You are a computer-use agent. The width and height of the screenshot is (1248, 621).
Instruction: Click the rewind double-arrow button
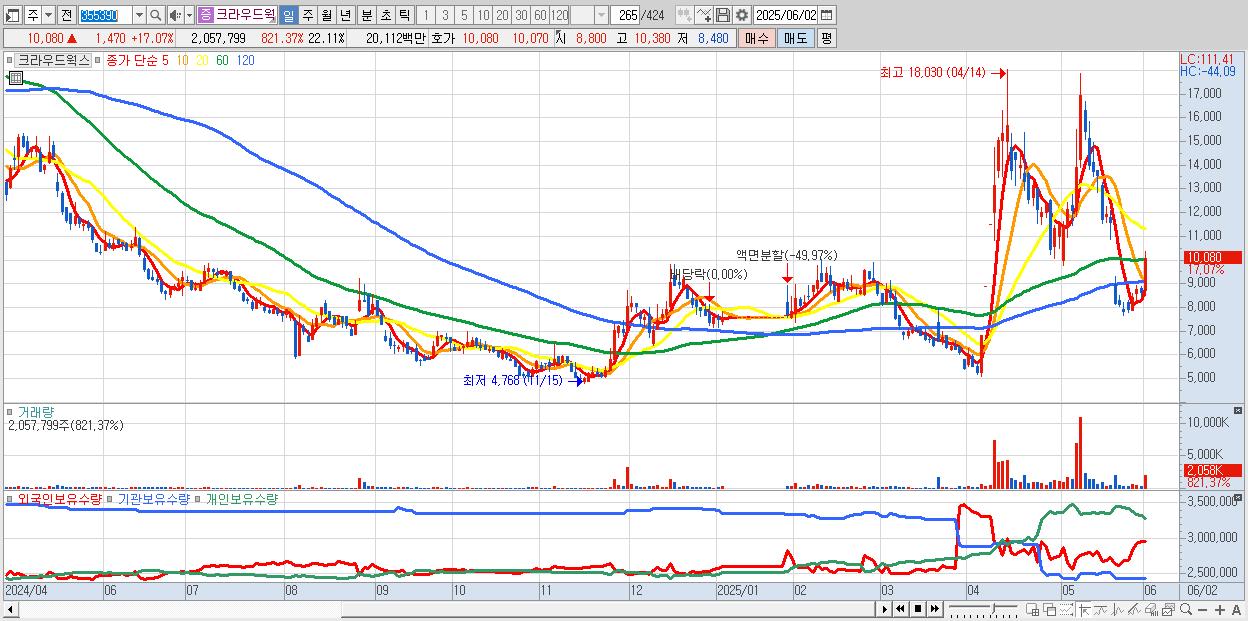(x=900, y=609)
